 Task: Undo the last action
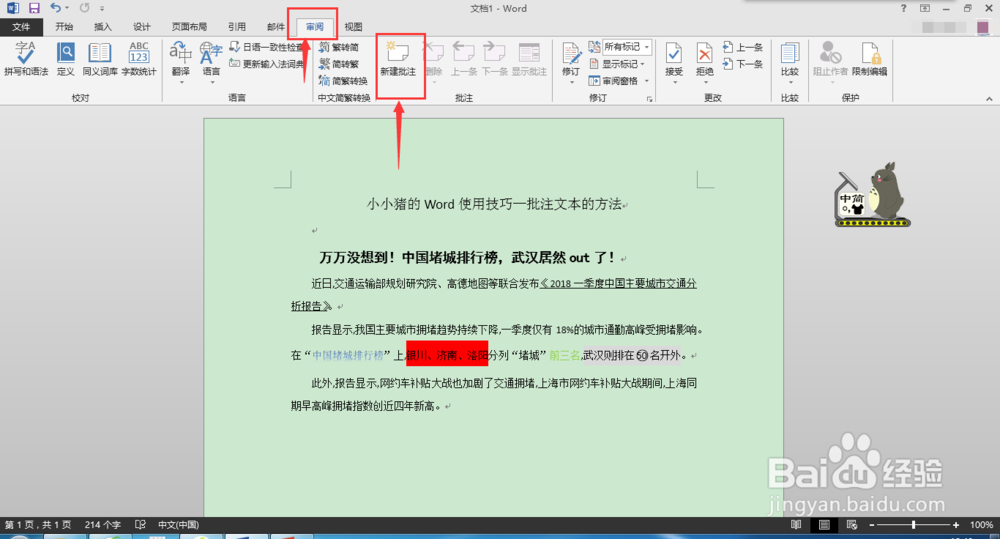click(x=55, y=8)
